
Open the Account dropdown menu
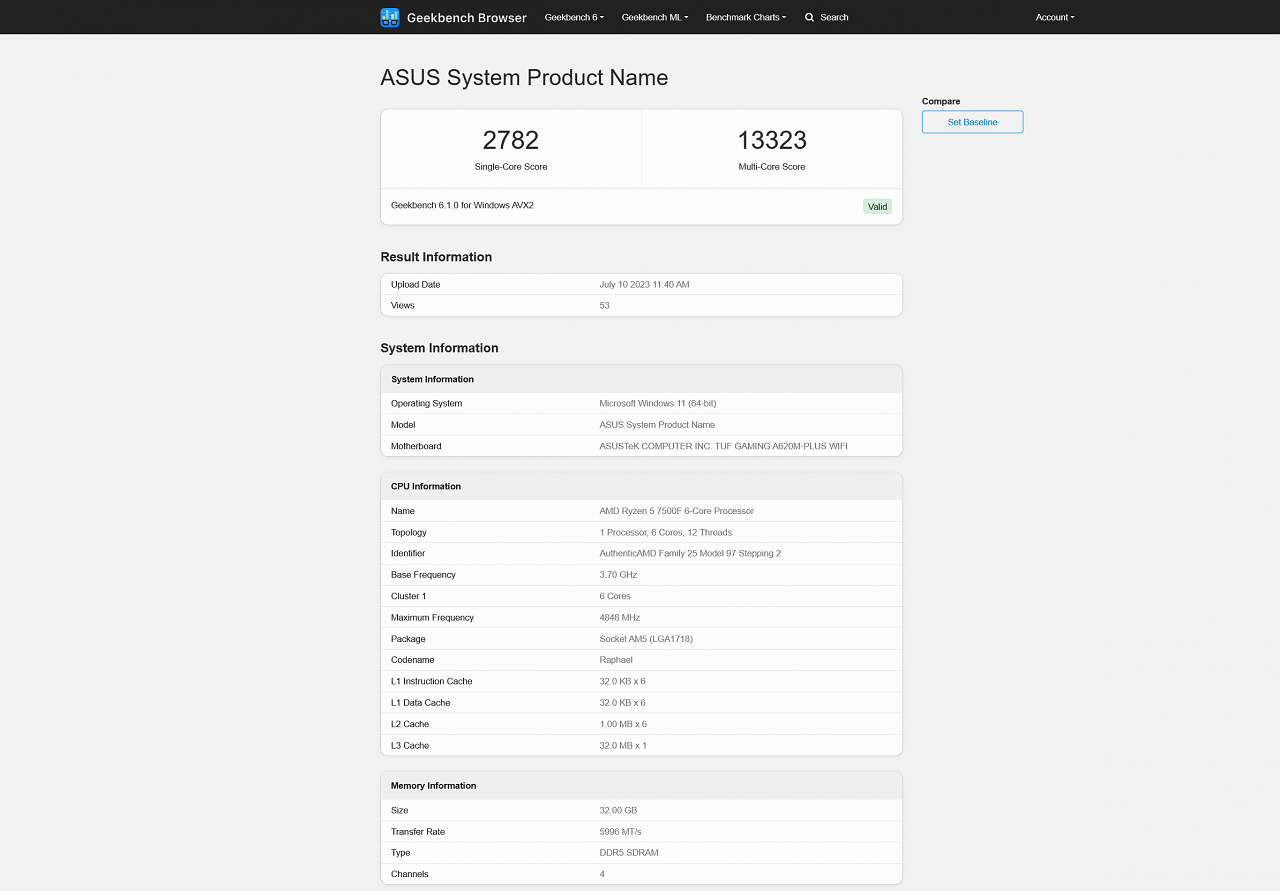1055,17
